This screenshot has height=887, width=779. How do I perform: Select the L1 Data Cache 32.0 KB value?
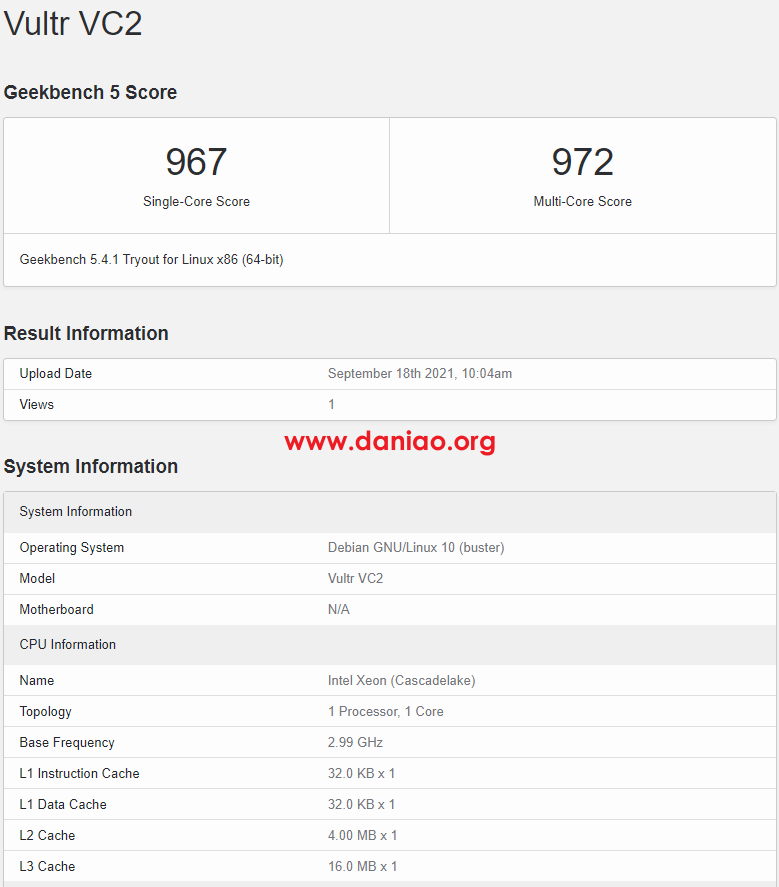(361, 804)
